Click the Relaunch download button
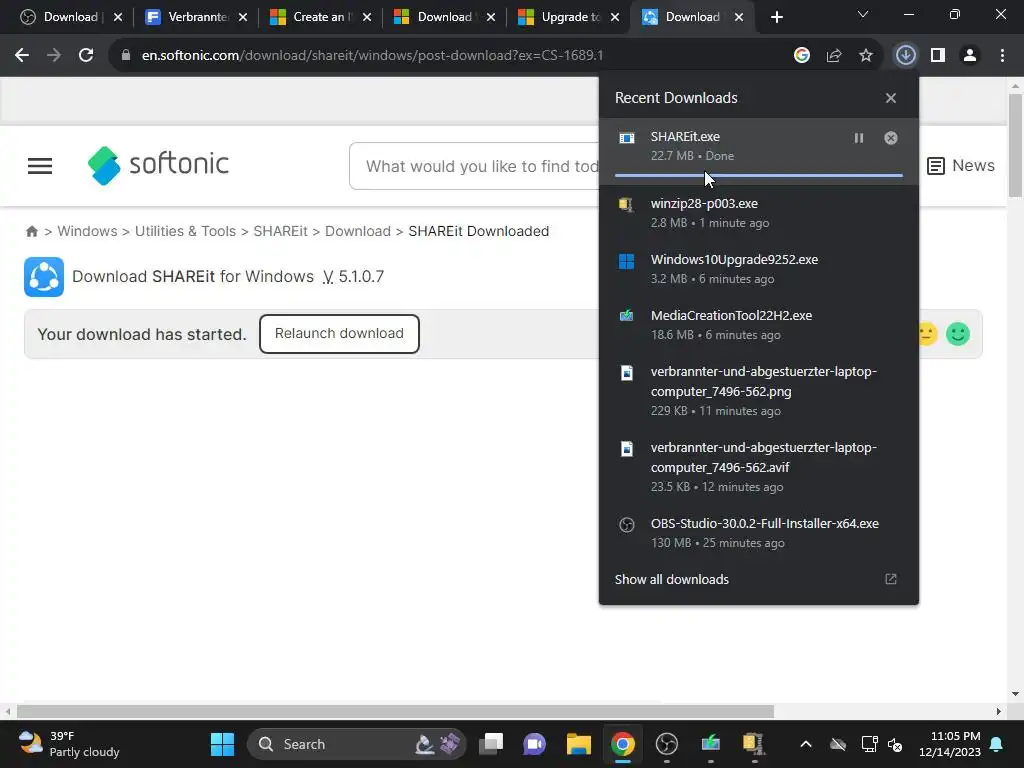This screenshot has height=768, width=1024. pyautogui.click(x=339, y=334)
